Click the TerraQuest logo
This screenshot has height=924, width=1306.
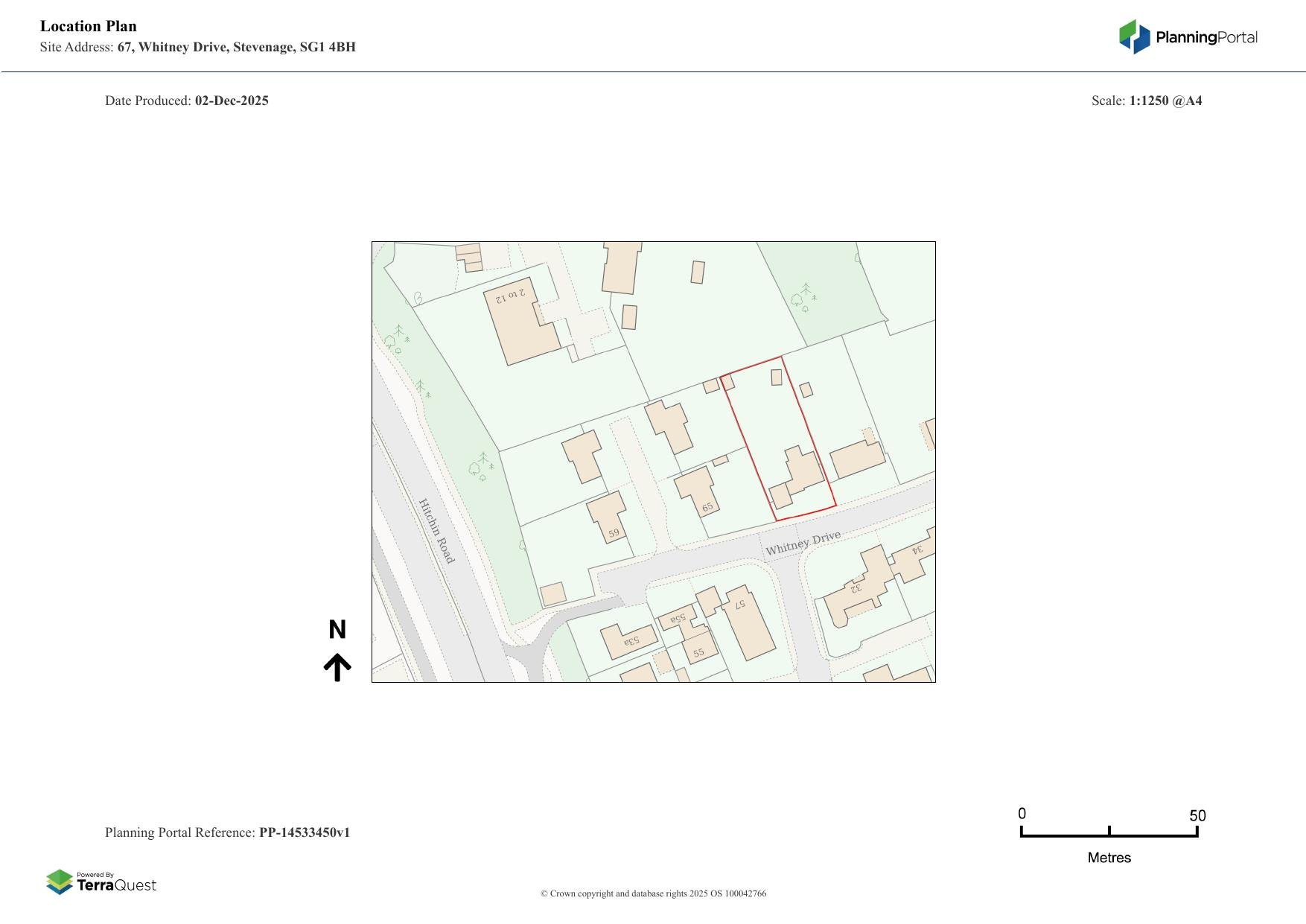coord(101,882)
